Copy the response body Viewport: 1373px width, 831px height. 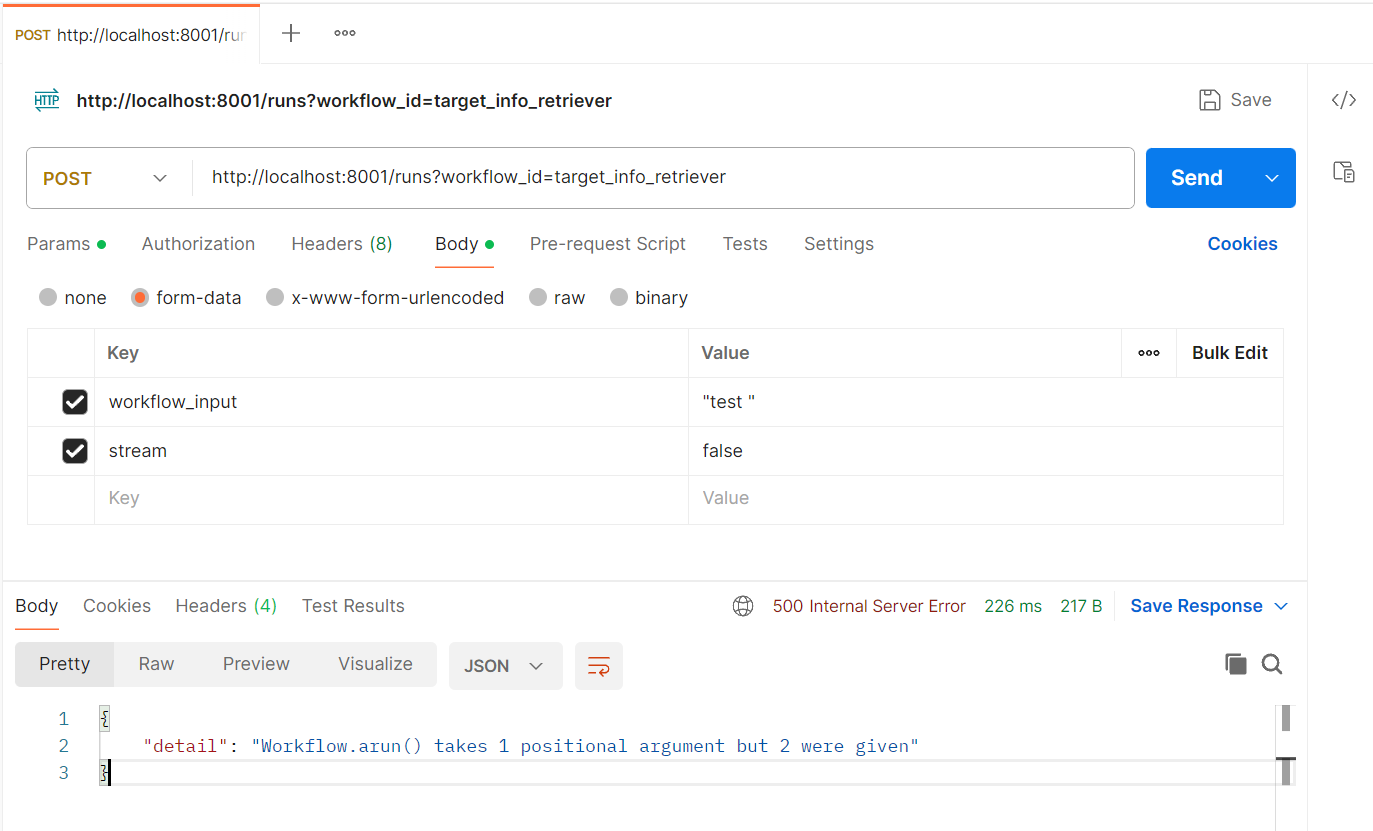coord(1236,663)
